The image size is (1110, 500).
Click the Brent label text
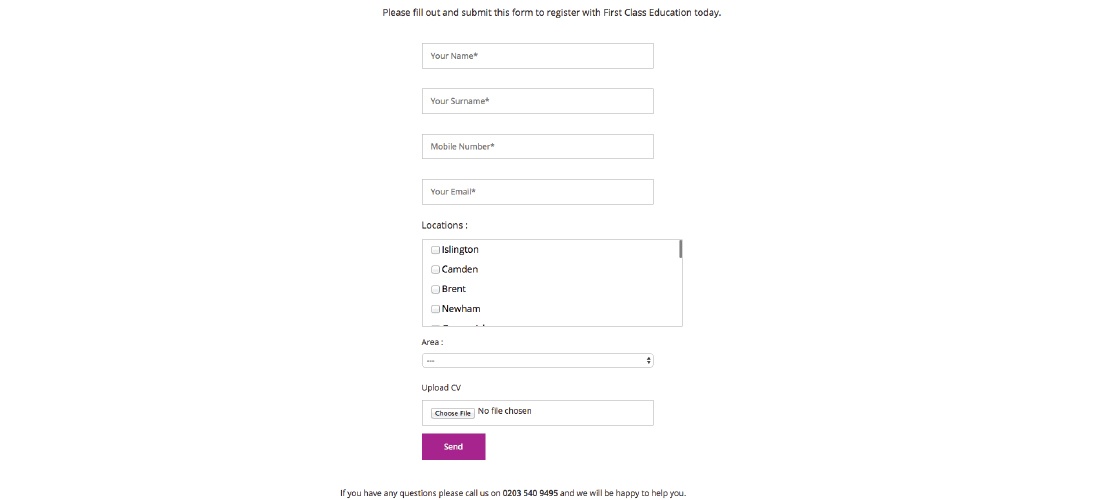[x=454, y=290]
